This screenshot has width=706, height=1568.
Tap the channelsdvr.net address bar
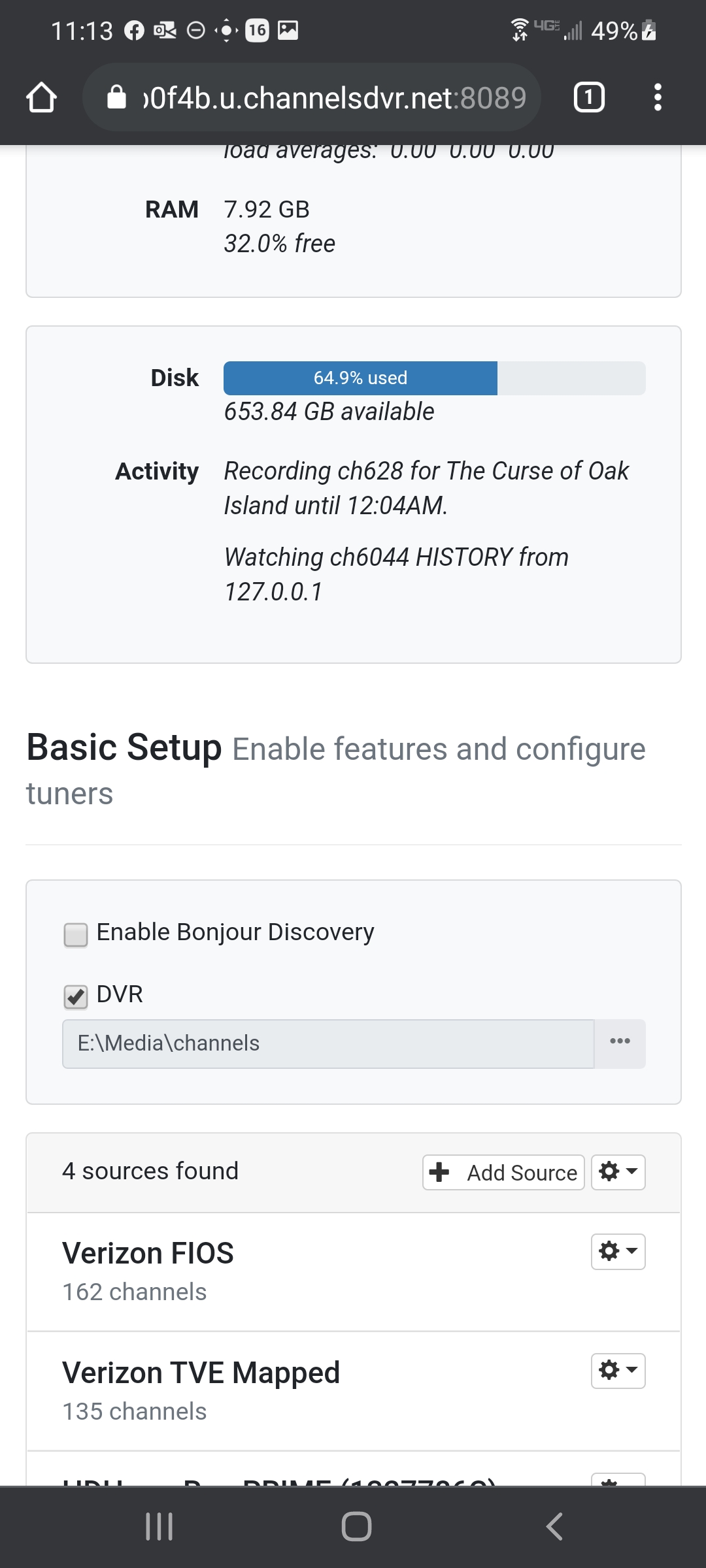coord(333,98)
